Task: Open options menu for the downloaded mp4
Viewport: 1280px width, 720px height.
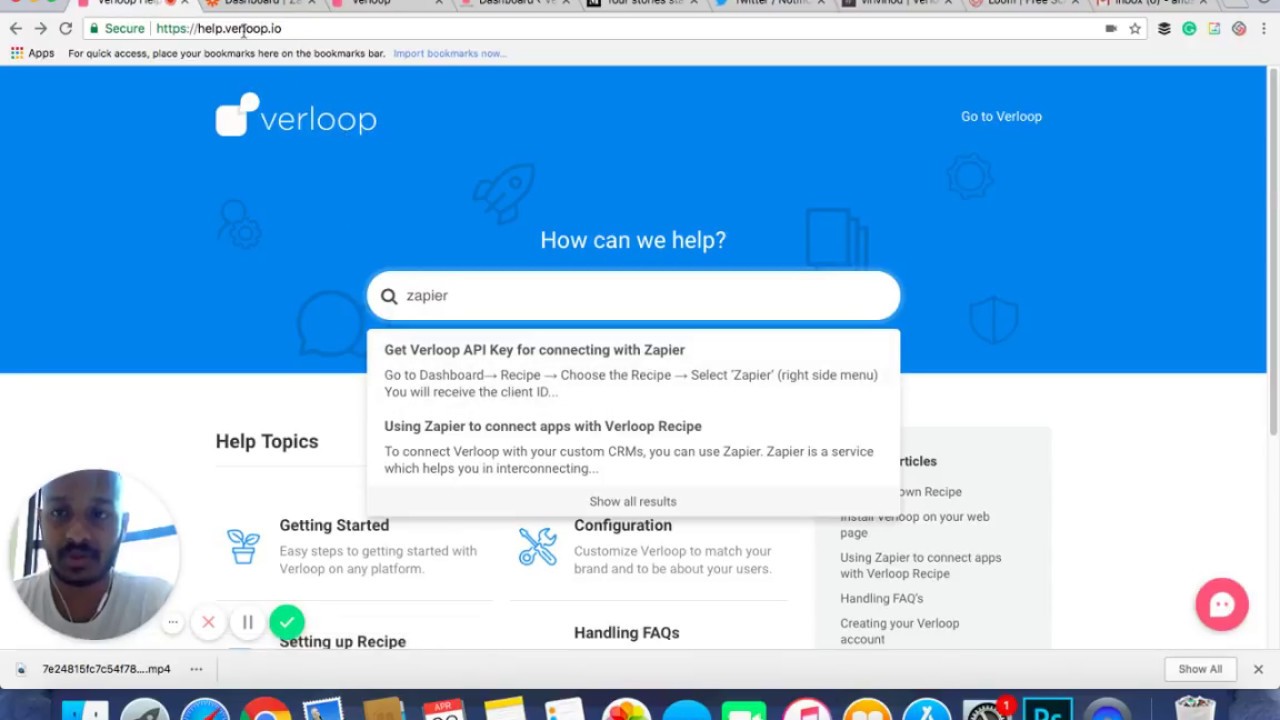Action: (196, 669)
